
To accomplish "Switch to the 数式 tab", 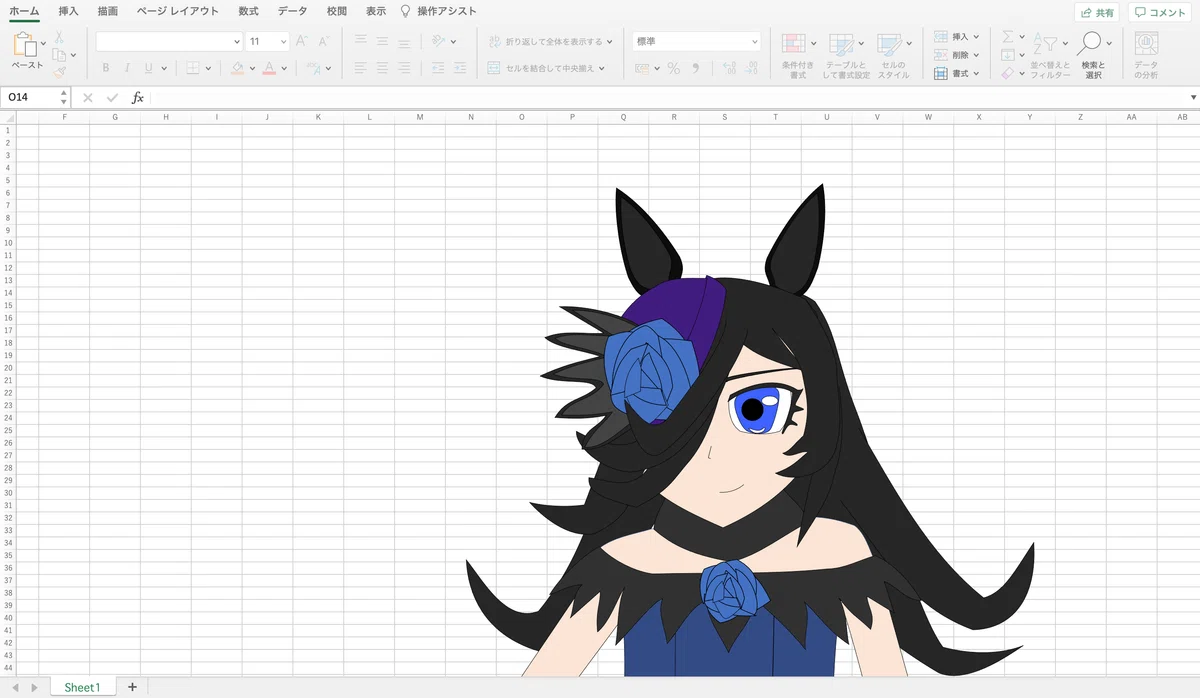I will [x=248, y=11].
